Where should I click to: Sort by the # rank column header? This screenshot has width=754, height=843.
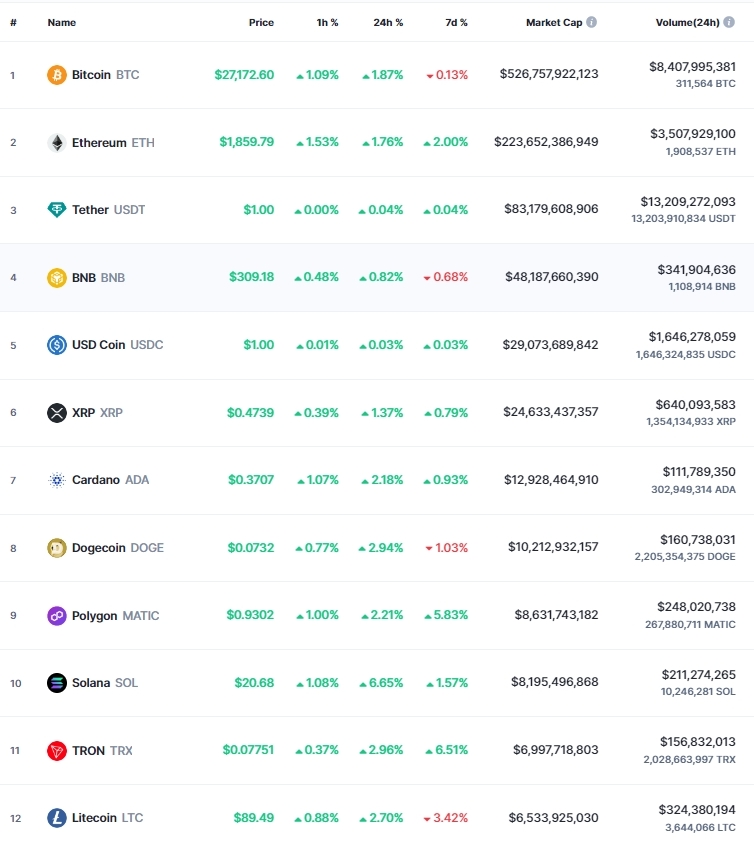click(x=13, y=23)
